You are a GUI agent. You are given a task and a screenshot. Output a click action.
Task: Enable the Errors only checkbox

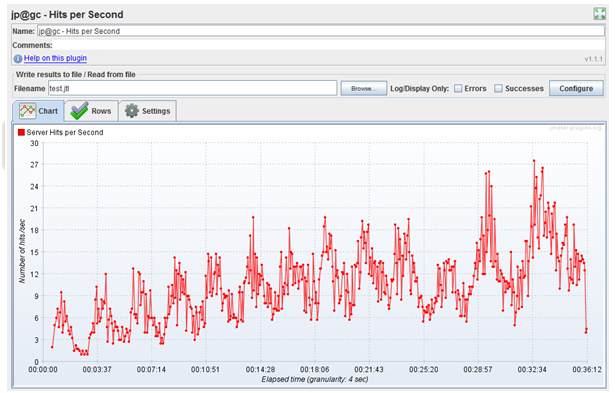(x=458, y=89)
